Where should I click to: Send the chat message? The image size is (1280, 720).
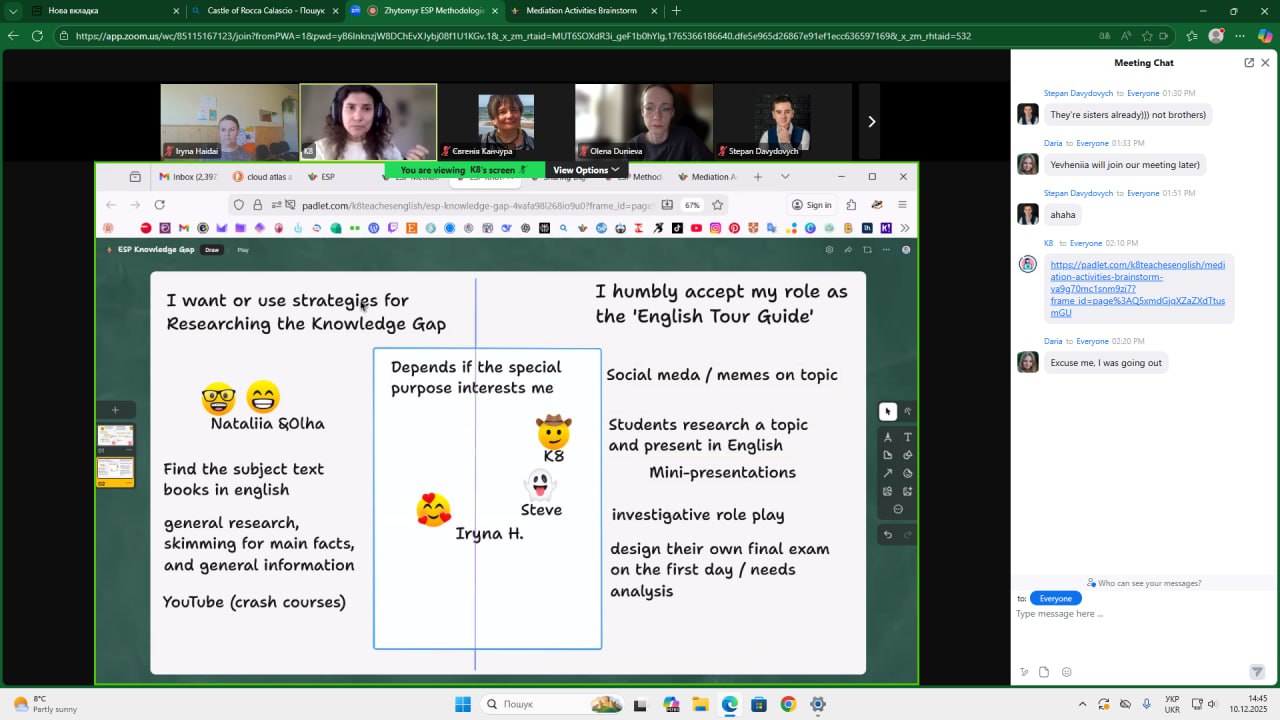coord(1257,672)
